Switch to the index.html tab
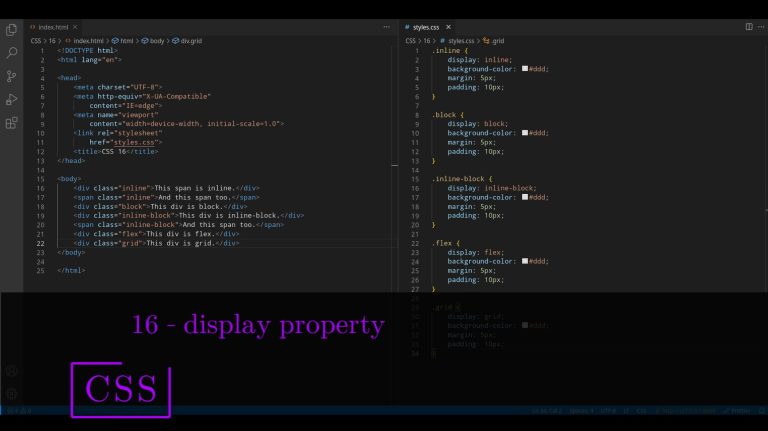Image resolution: width=768 pixels, height=431 pixels. click(53, 27)
